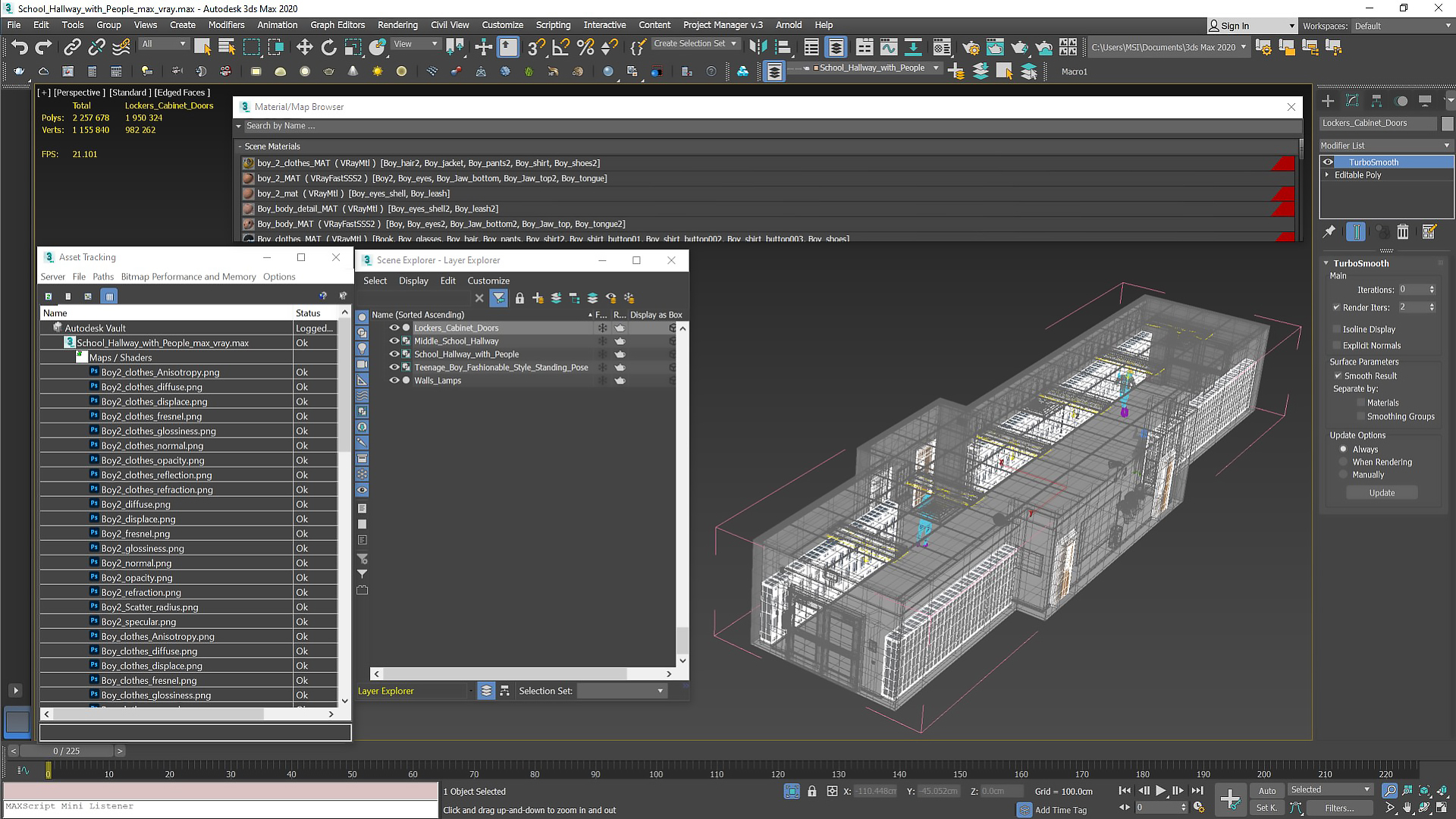Open the Rendering menu
Screen dimensions: 1456x819
pos(397,25)
